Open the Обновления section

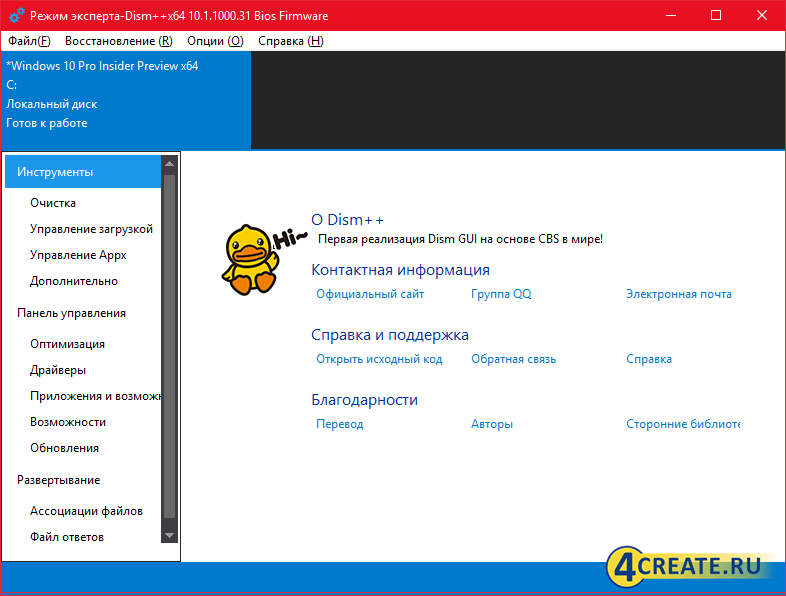point(64,448)
